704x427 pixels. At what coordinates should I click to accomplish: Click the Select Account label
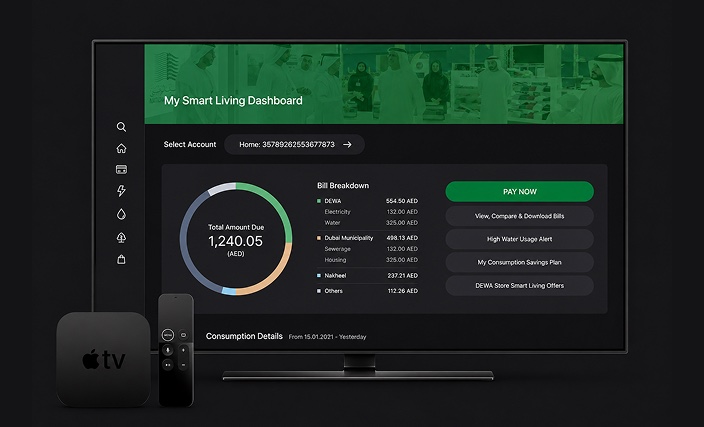190,145
